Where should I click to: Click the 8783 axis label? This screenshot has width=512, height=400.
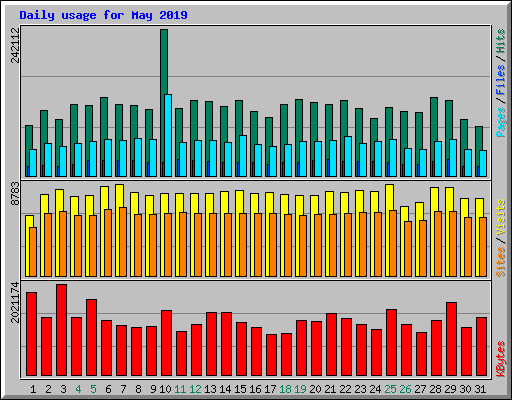click(15, 193)
